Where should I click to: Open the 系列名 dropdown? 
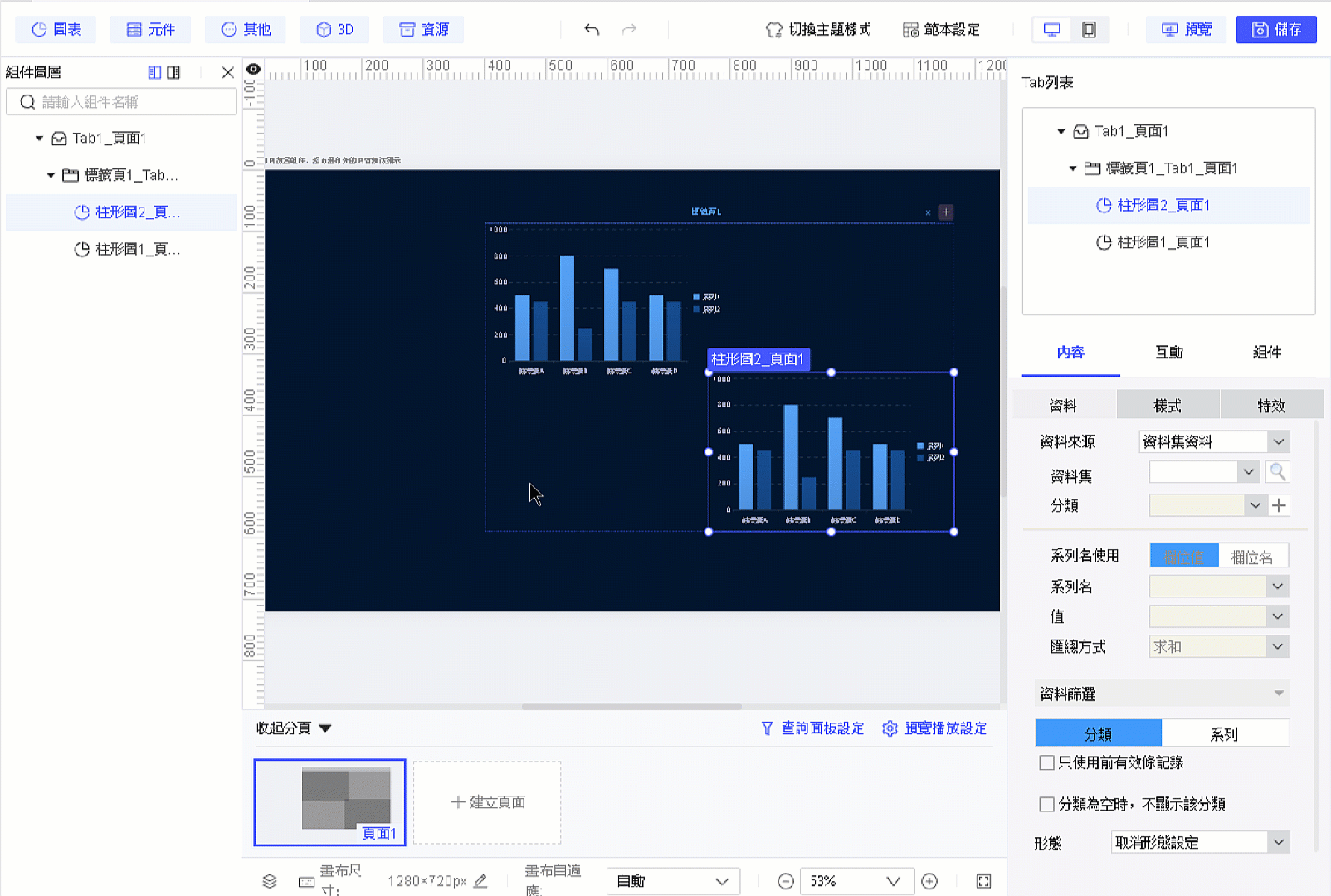click(x=1219, y=587)
